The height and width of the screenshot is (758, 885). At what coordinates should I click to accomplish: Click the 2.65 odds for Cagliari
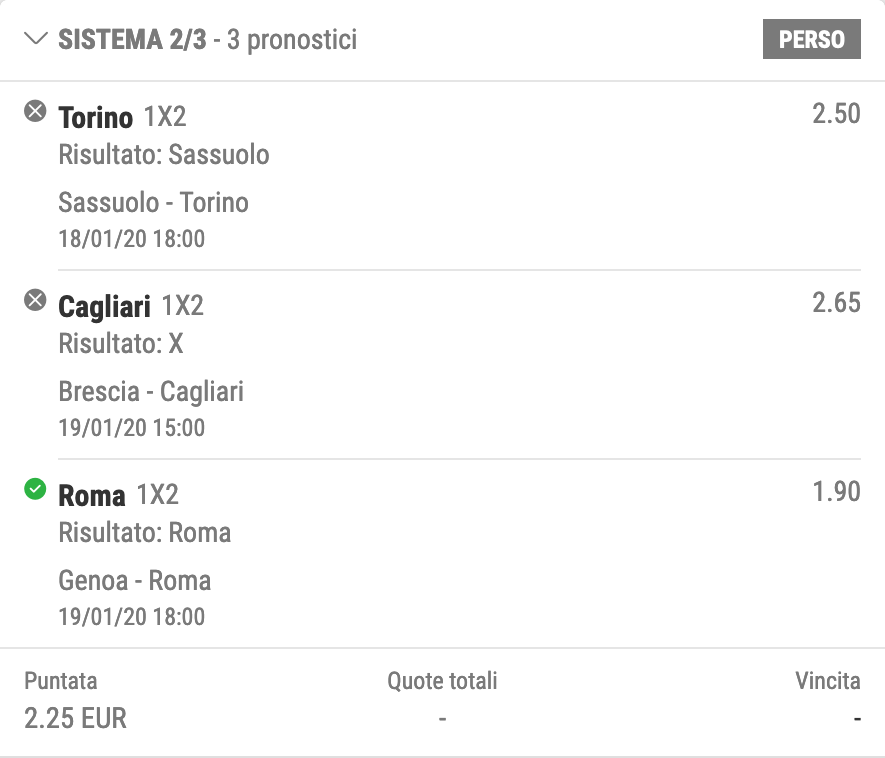click(x=836, y=303)
